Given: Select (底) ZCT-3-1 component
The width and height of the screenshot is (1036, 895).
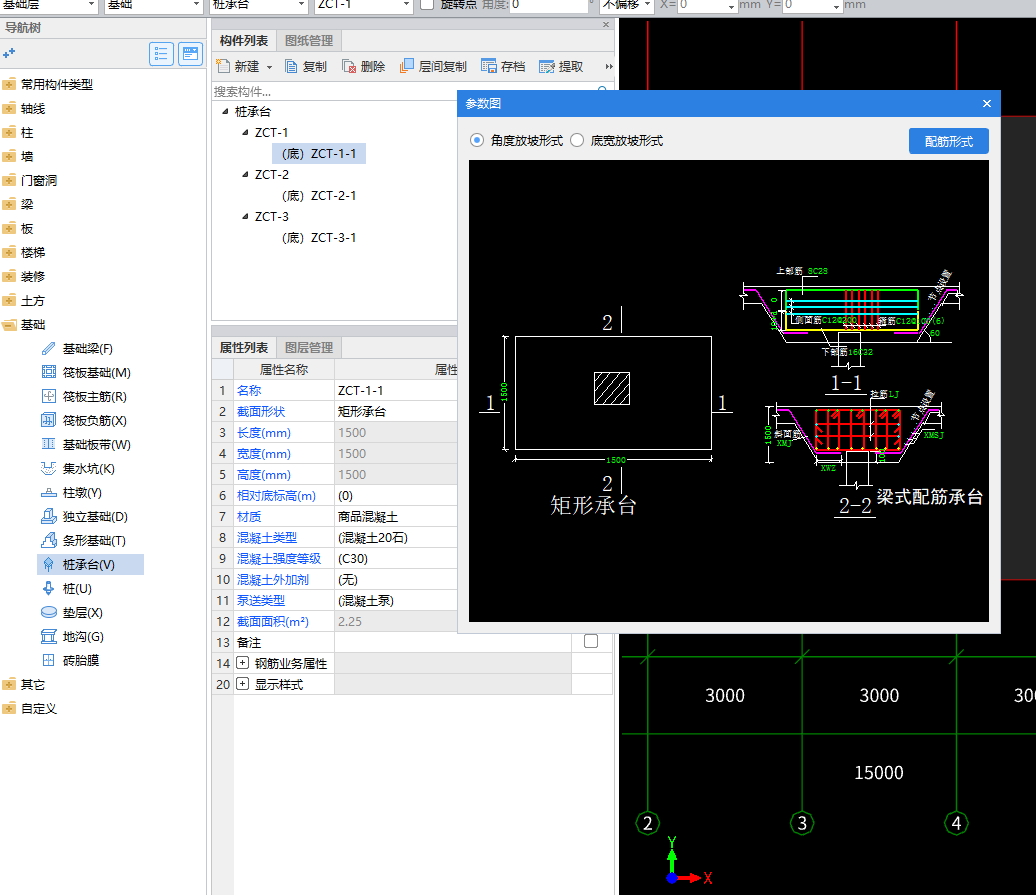Looking at the screenshot, I should point(319,237).
